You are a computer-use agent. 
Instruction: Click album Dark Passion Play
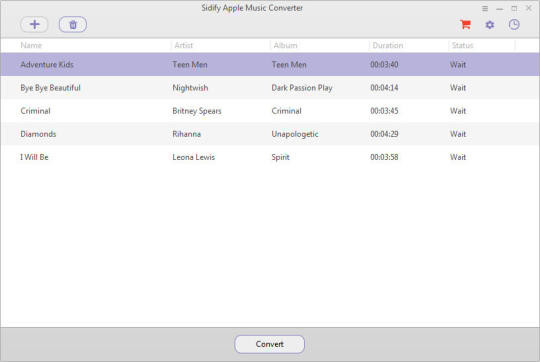[302, 88]
